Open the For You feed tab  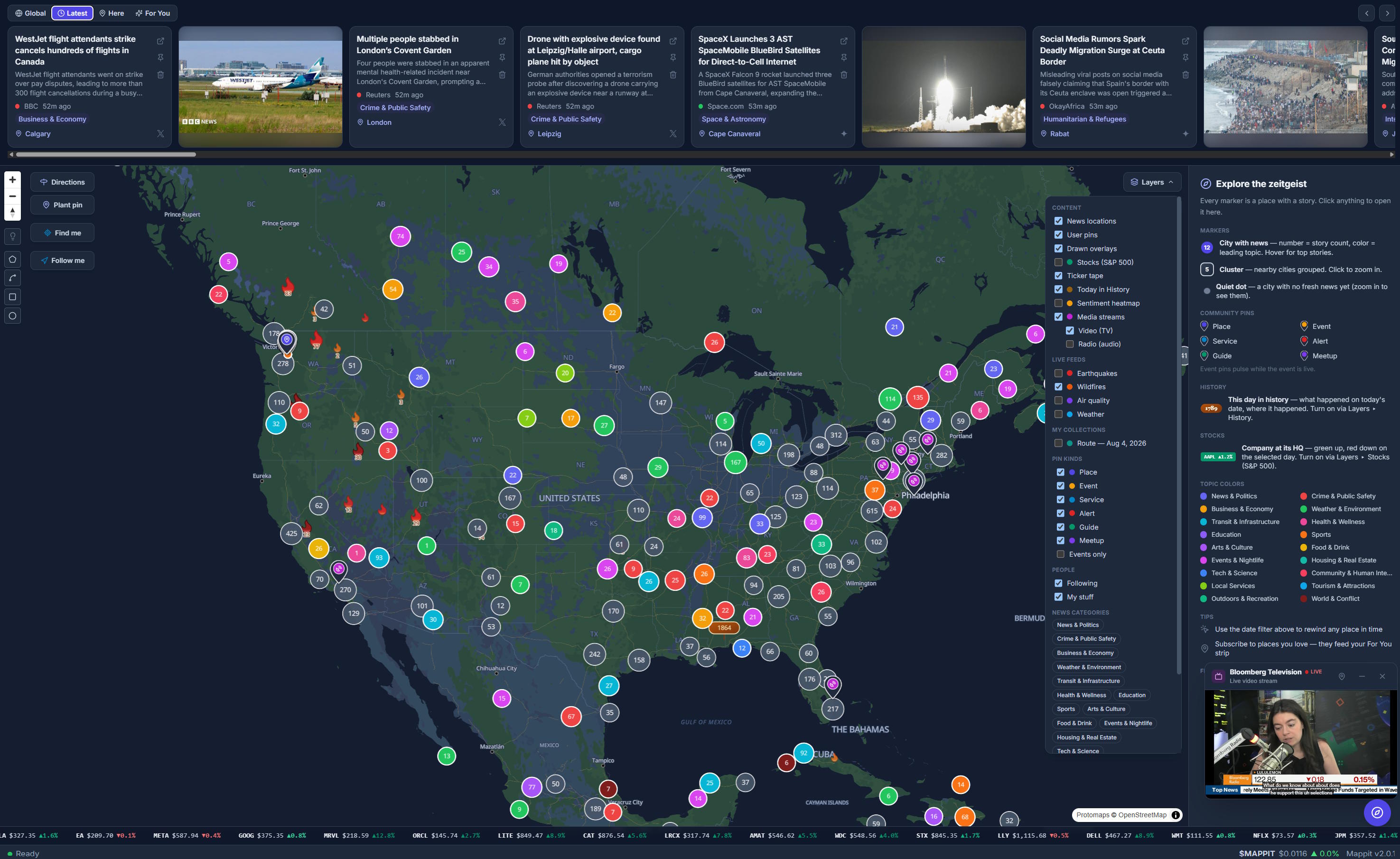[x=153, y=13]
